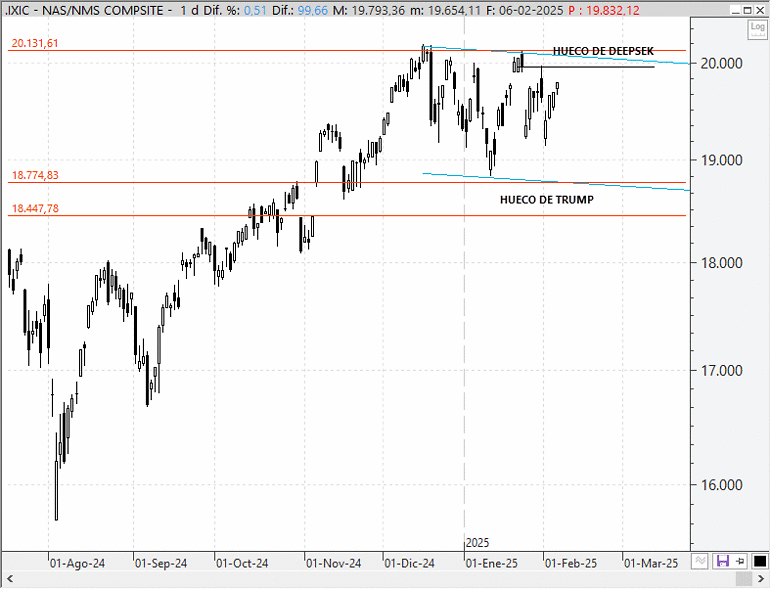This screenshot has height=589, width=771.
Task: Click the 01-Dic-24 date label
Action: click(409, 563)
